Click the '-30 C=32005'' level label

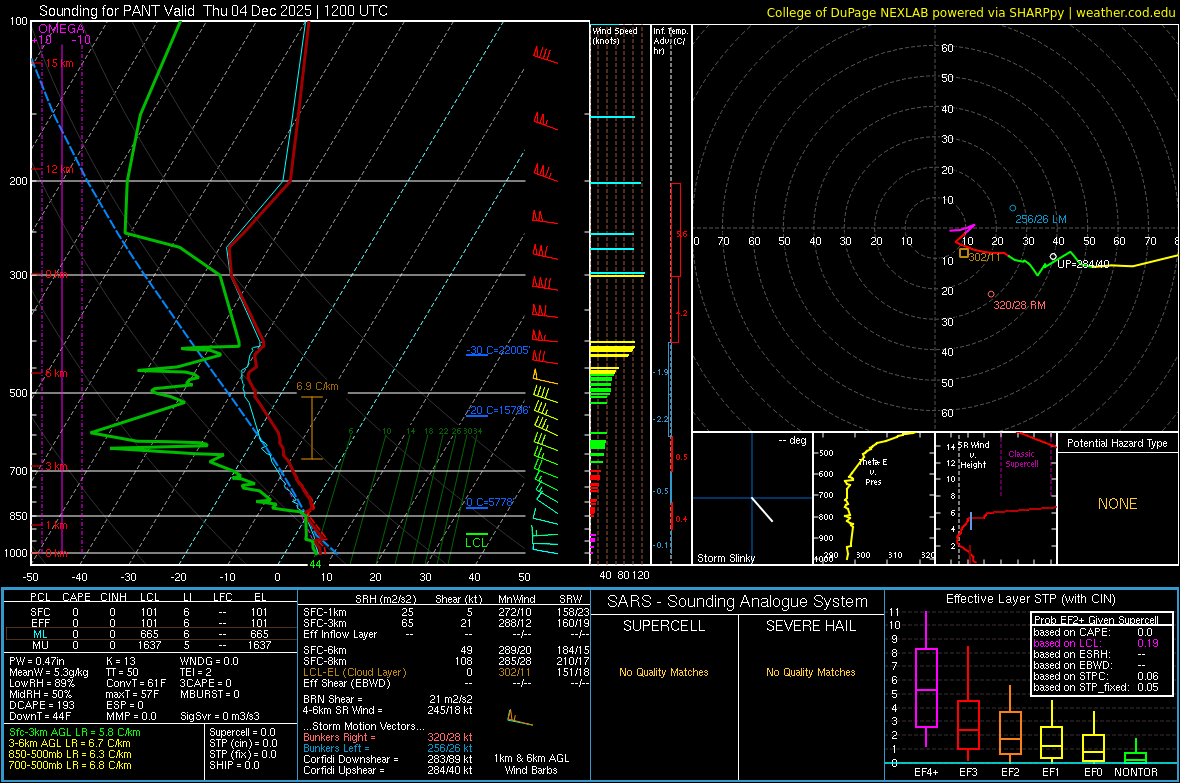pyautogui.click(x=497, y=350)
